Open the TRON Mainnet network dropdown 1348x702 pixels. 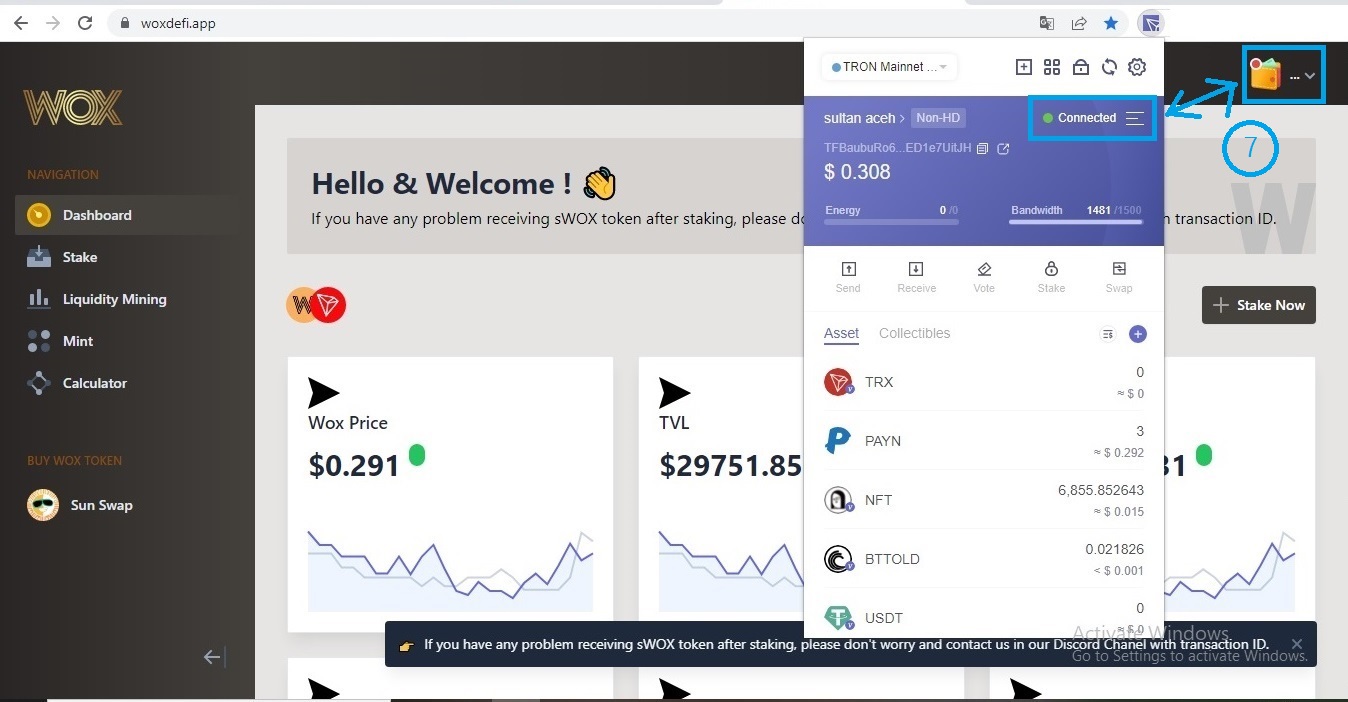point(889,67)
